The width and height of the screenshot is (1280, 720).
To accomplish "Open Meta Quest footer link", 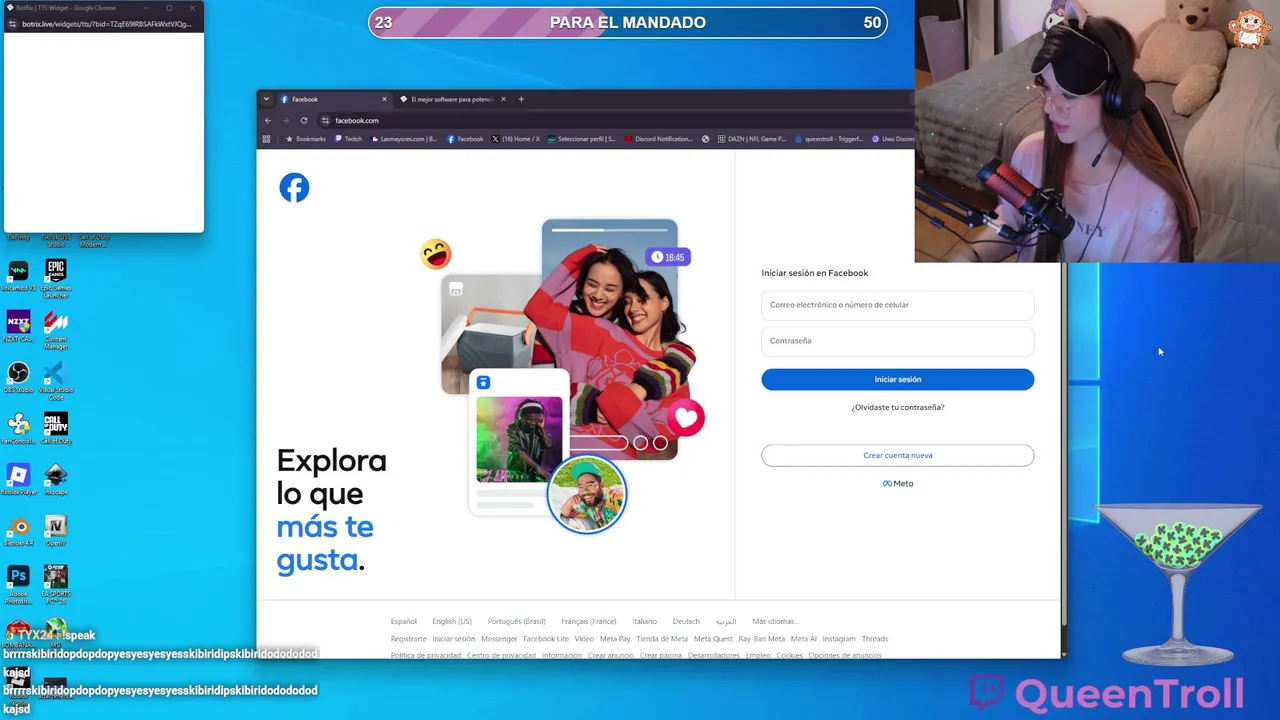I will (x=713, y=638).
